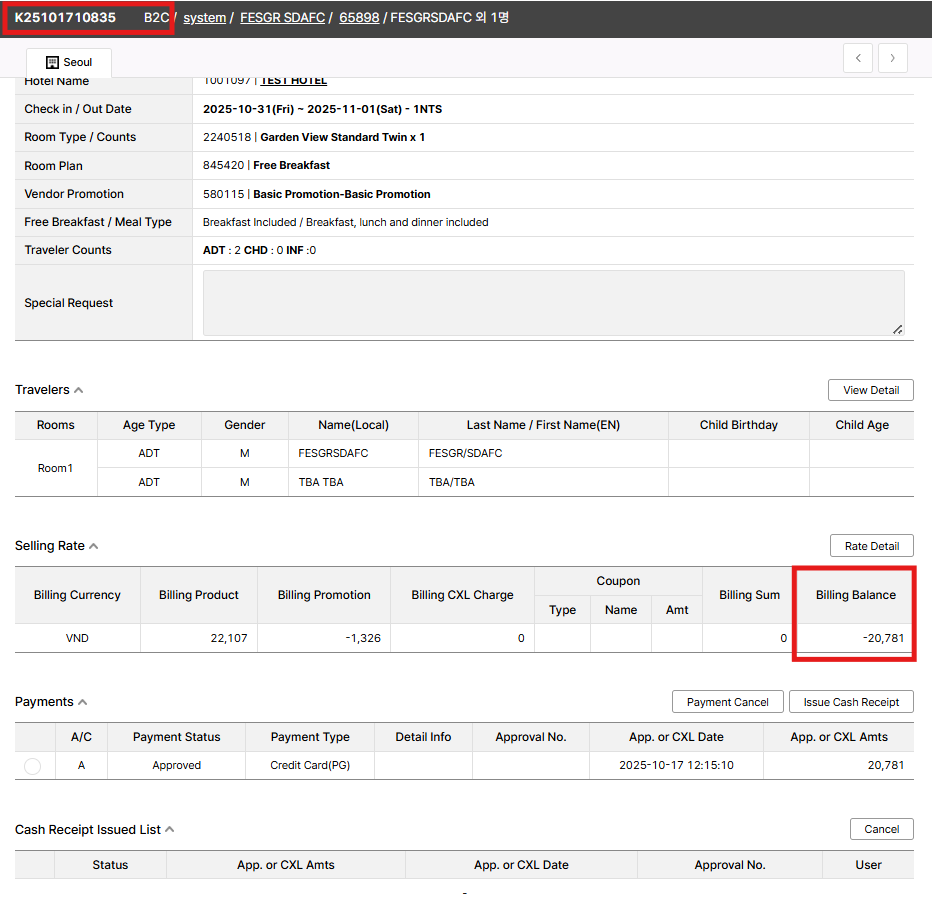Open the 65898 link in header
Viewport: 932px width, 903px height.
(359, 17)
